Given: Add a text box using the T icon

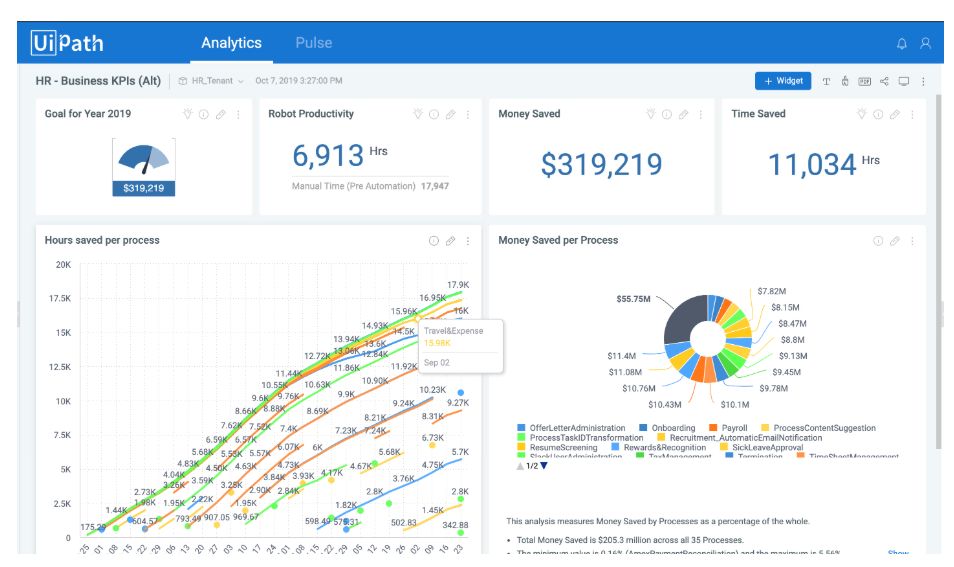Looking at the screenshot, I should 826,81.
